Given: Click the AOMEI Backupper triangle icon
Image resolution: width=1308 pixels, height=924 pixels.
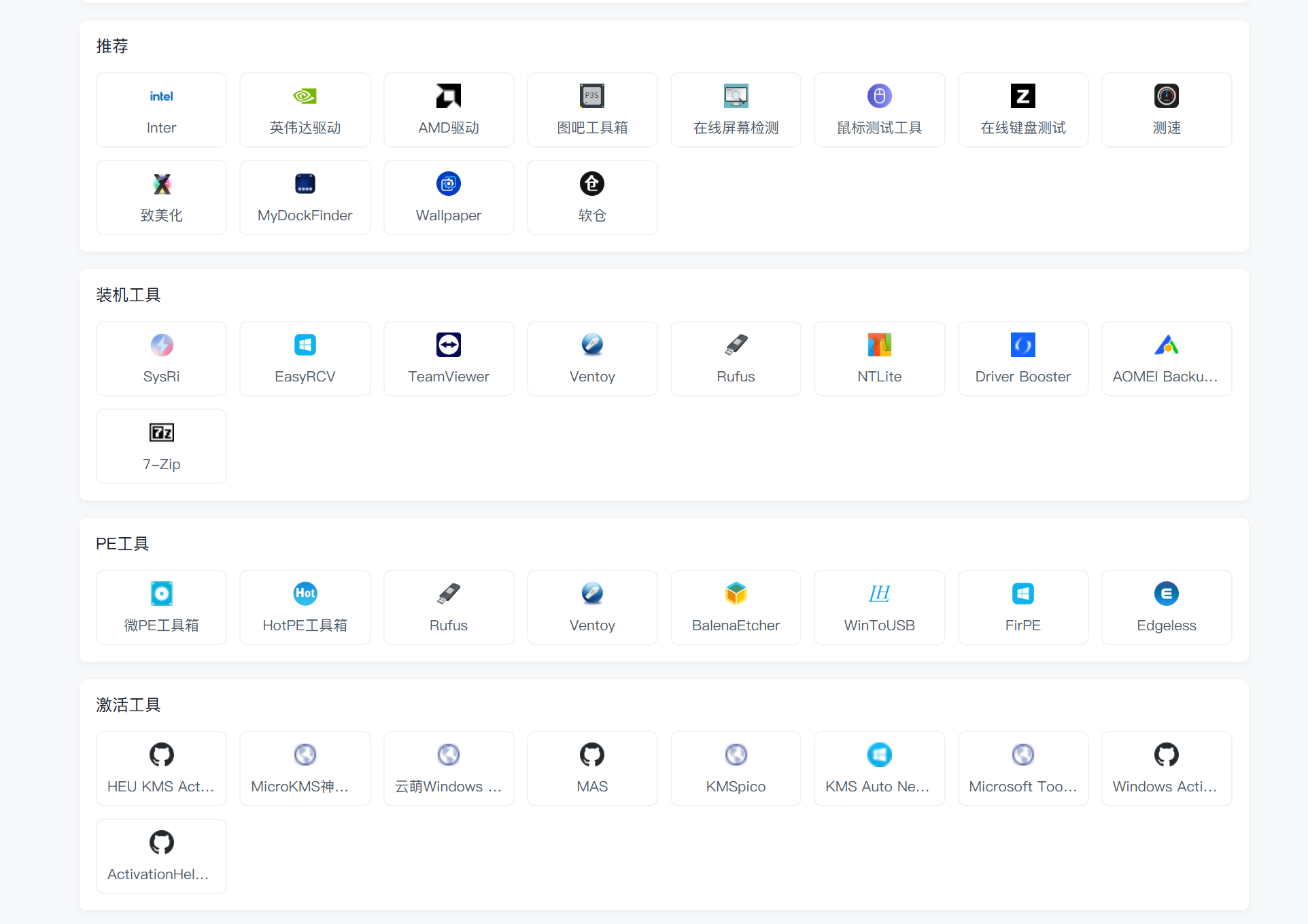Looking at the screenshot, I should coord(1167,345).
